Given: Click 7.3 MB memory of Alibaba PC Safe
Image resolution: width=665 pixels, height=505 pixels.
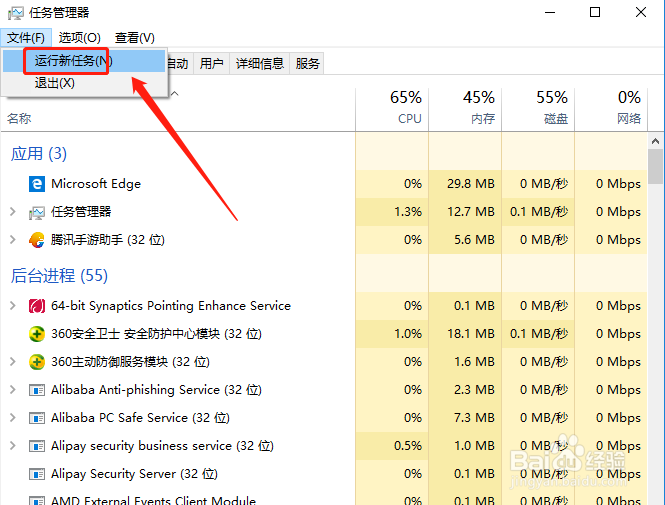Looking at the screenshot, I should tap(475, 418).
